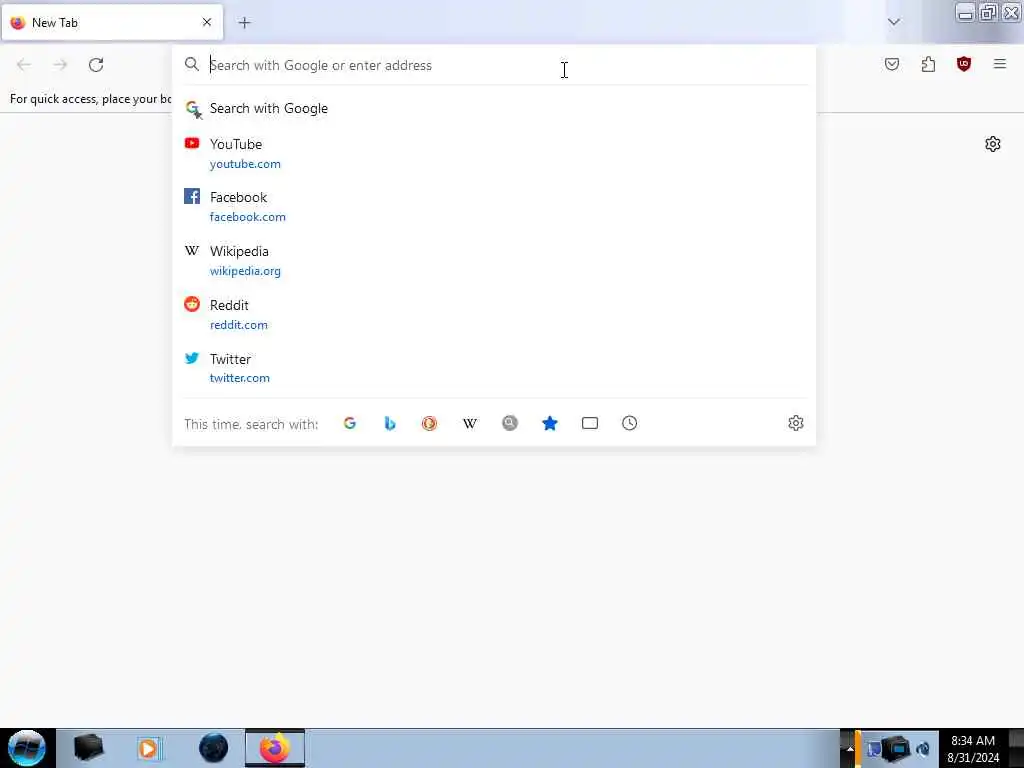
Task: Reload the current page
Action: click(96, 65)
